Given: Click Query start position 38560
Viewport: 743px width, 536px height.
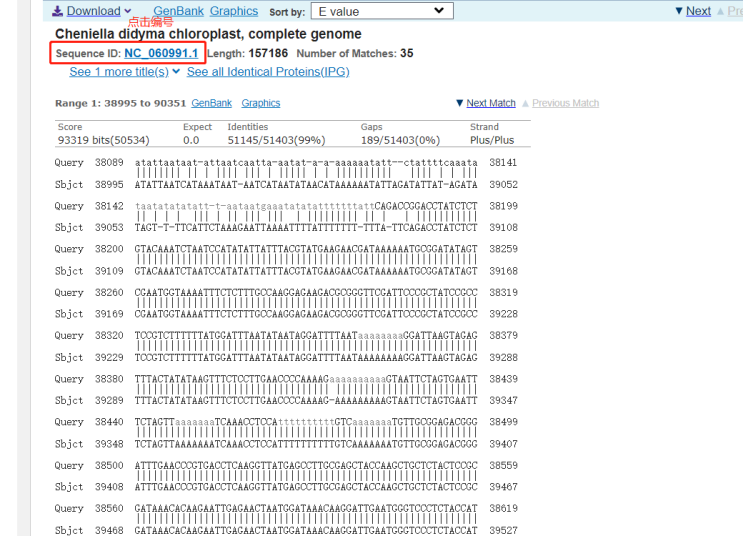Looking at the screenshot, I should (x=109, y=509).
